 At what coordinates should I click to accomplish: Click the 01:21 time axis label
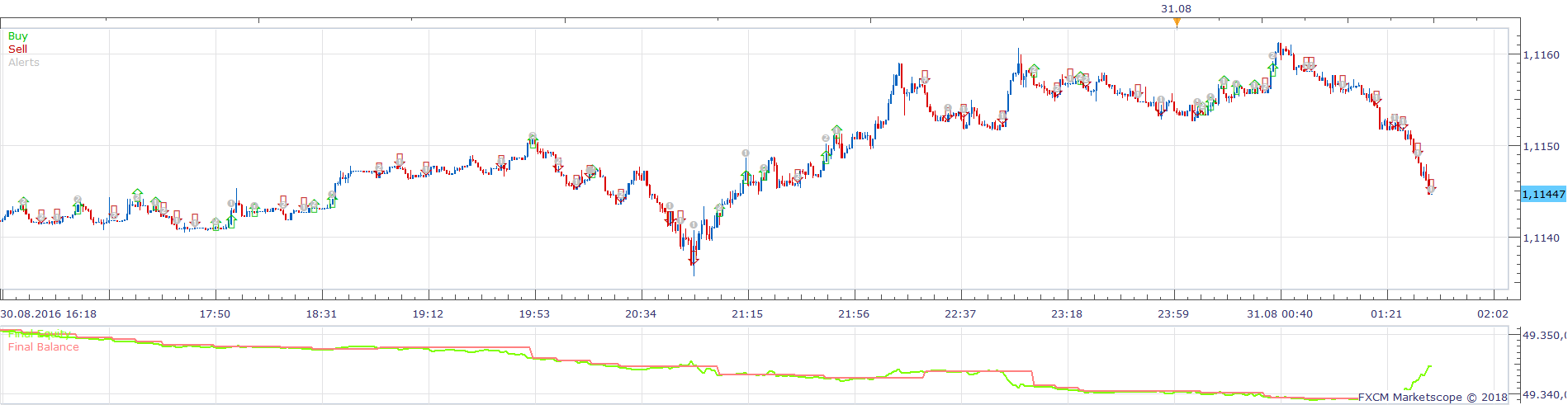(1386, 314)
